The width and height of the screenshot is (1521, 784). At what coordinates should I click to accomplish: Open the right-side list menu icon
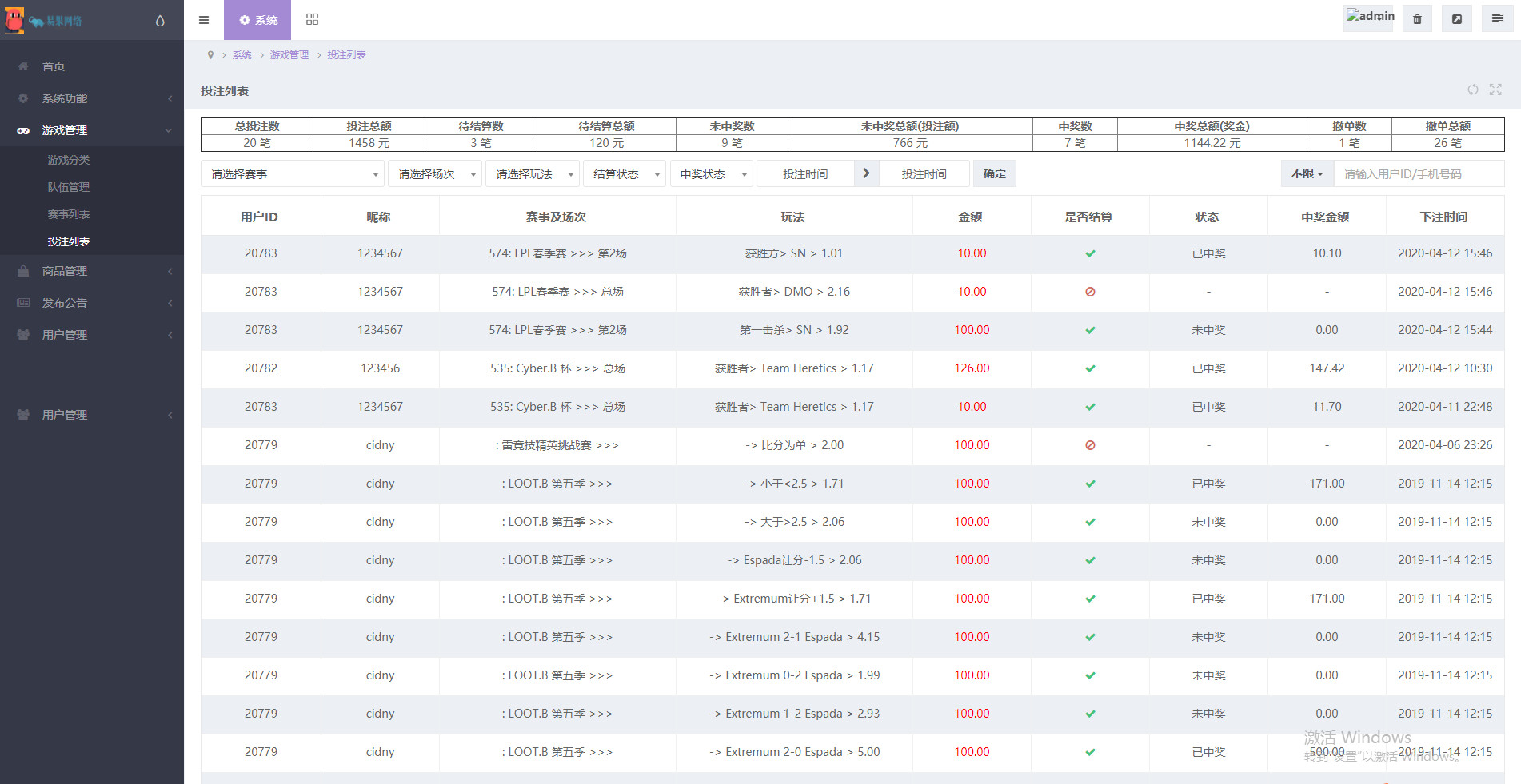(x=1497, y=19)
